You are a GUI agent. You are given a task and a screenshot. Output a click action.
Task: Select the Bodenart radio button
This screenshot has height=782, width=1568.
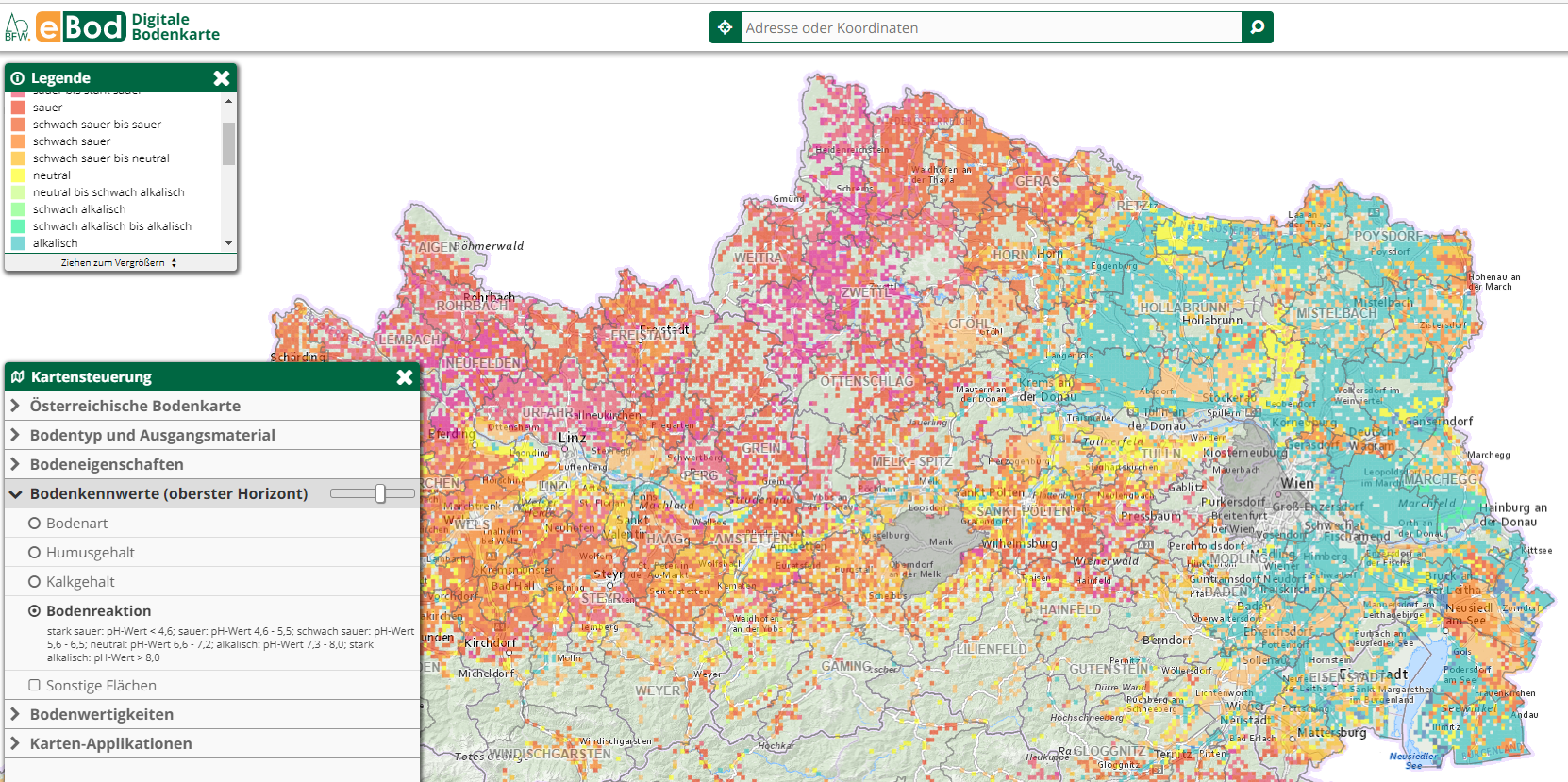35,524
